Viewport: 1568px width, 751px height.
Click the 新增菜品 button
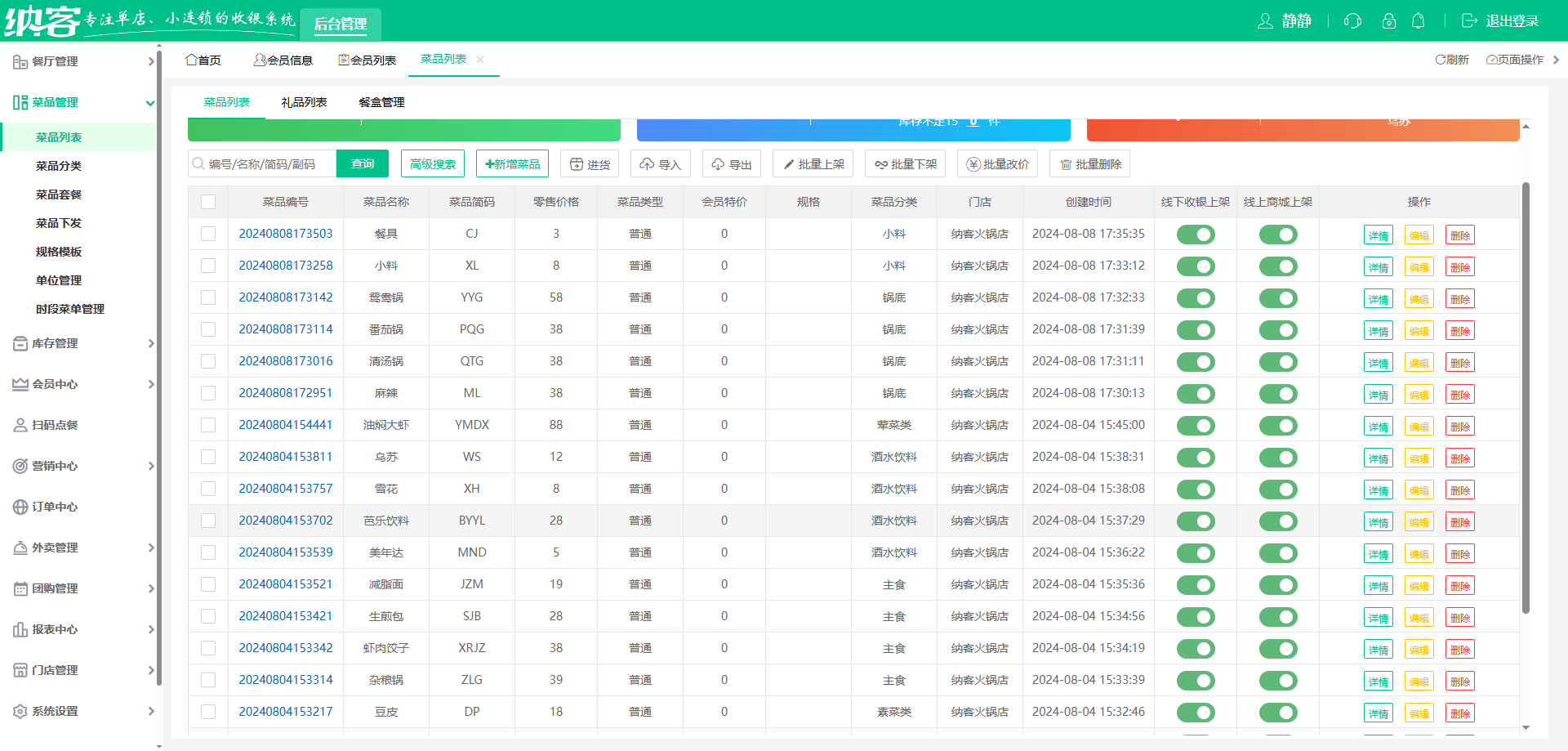click(512, 164)
